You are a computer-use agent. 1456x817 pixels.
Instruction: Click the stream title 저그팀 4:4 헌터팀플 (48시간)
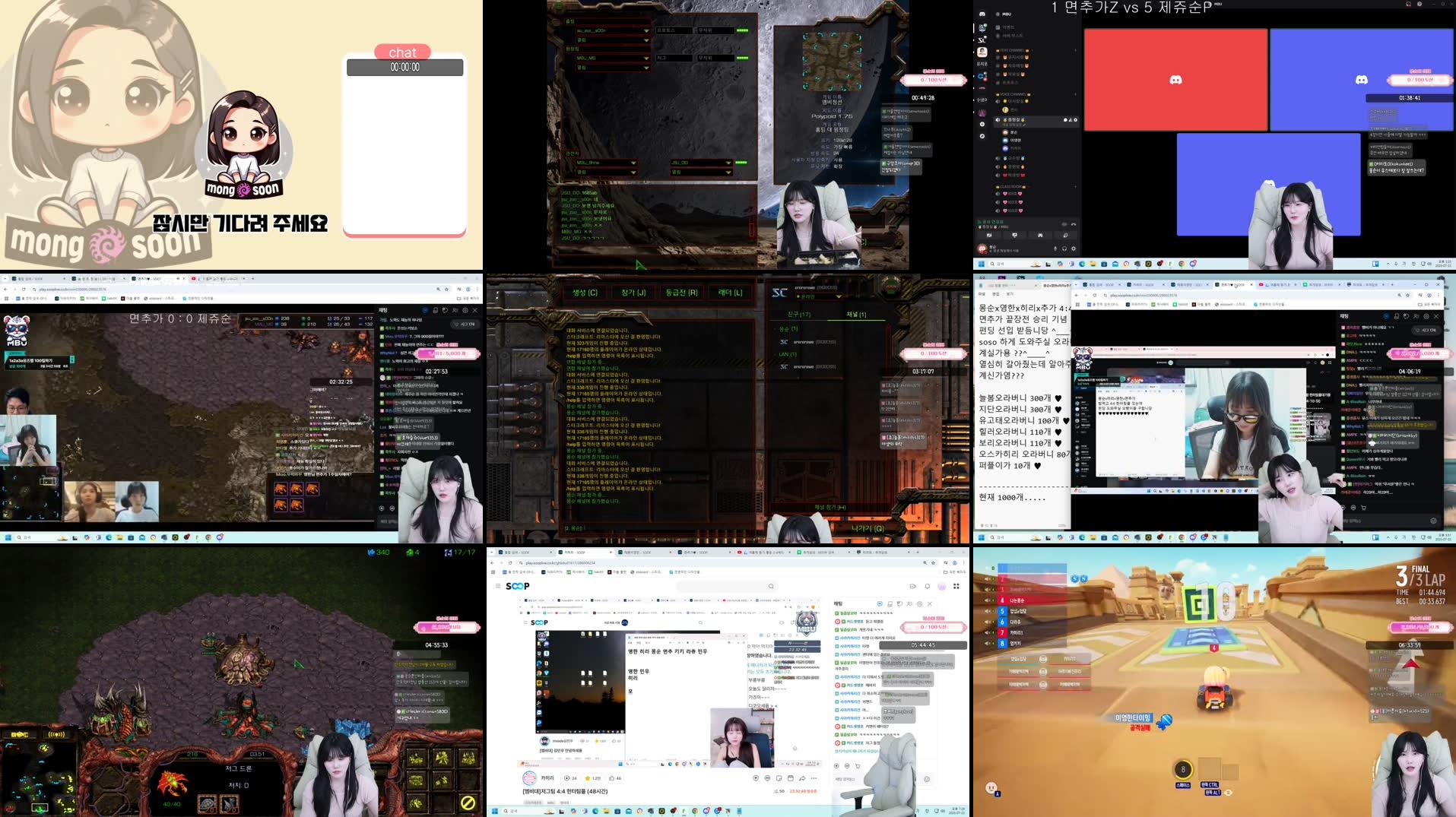(x=573, y=791)
